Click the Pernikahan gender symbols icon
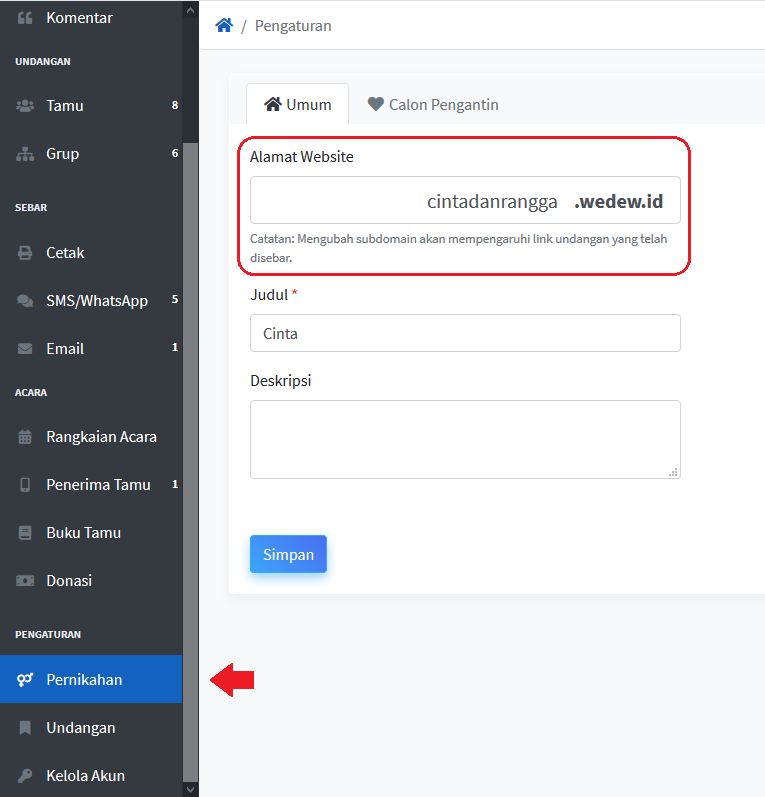This screenshot has width=765, height=797. pyautogui.click(x=25, y=680)
